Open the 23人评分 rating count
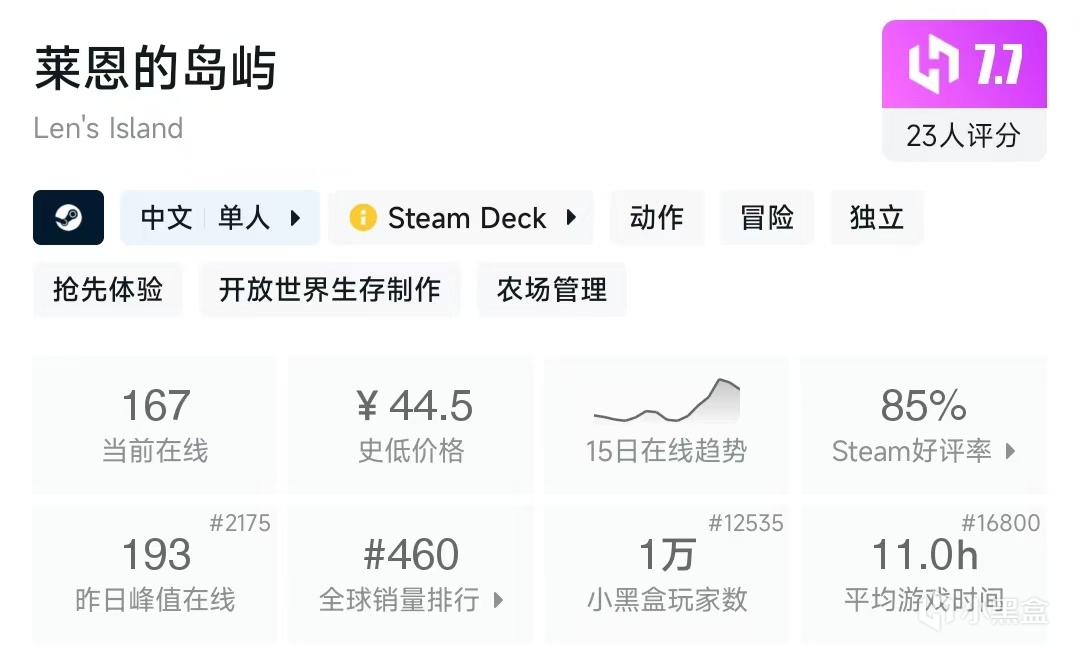The image size is (1080, 648). 963,135
